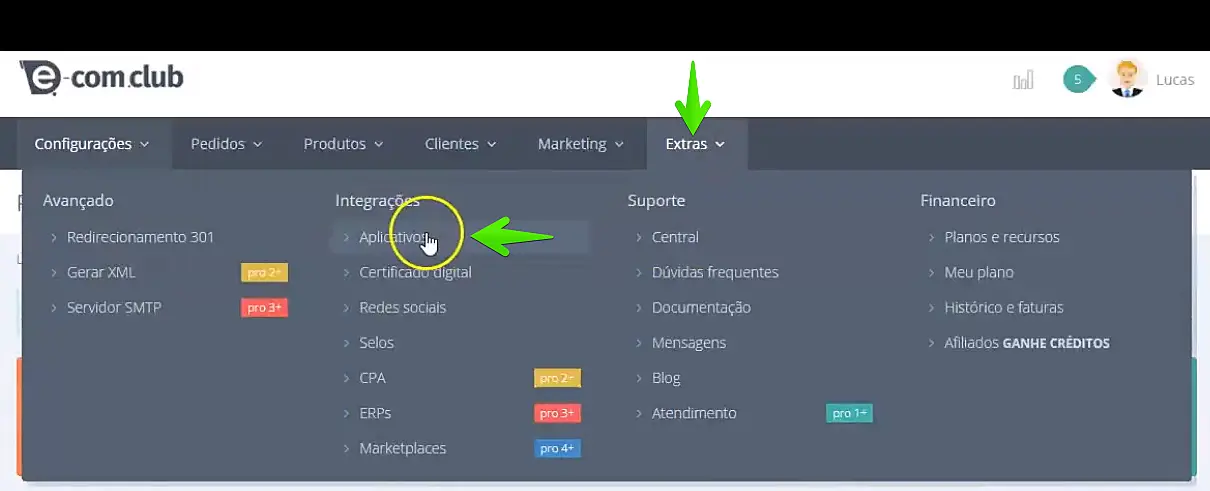Click the pro 3+ badge next to Servidor SMTP
The image size is (1210, 491).
264,307
